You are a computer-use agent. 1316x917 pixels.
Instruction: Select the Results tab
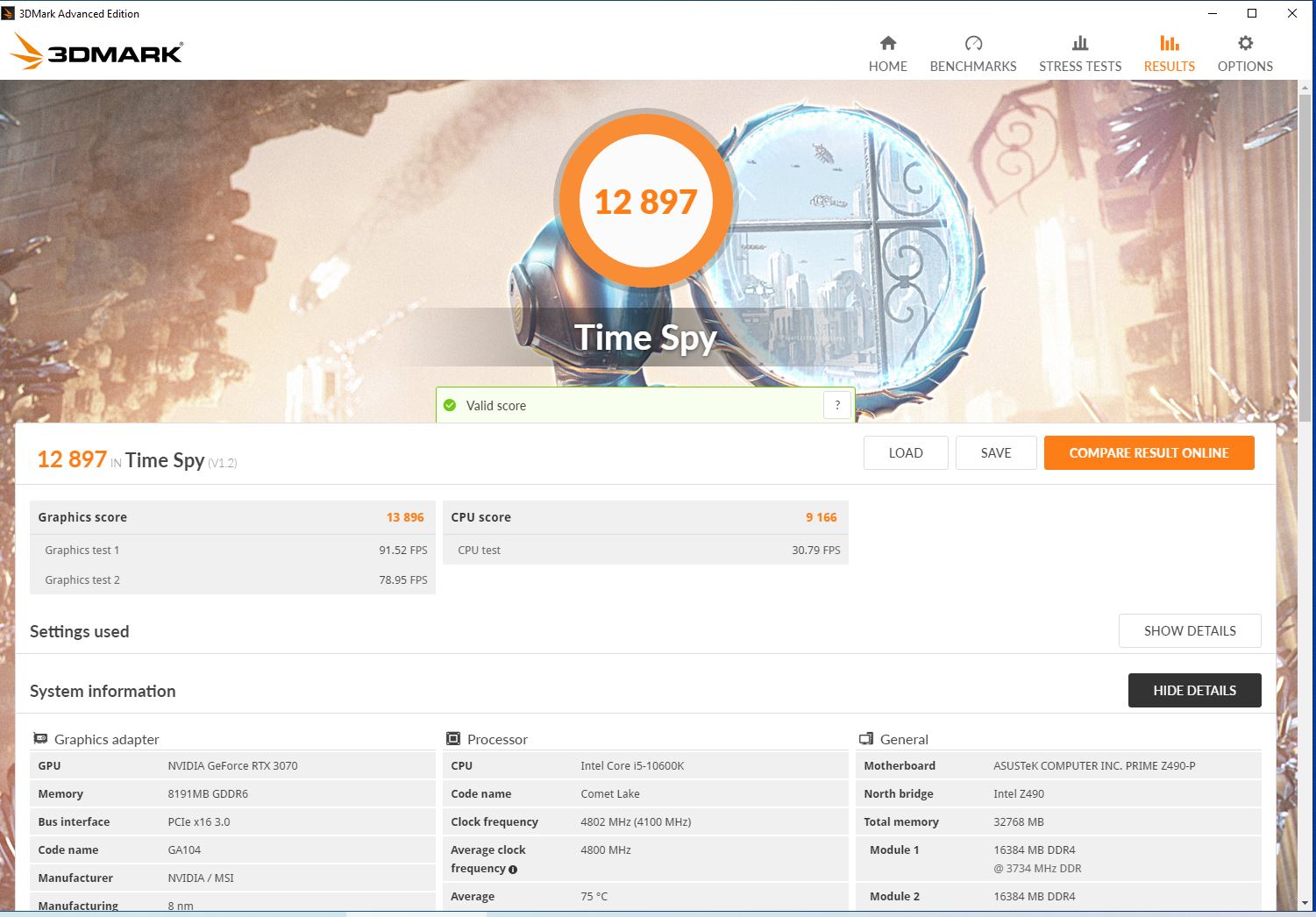click(x=1170, y=53)
